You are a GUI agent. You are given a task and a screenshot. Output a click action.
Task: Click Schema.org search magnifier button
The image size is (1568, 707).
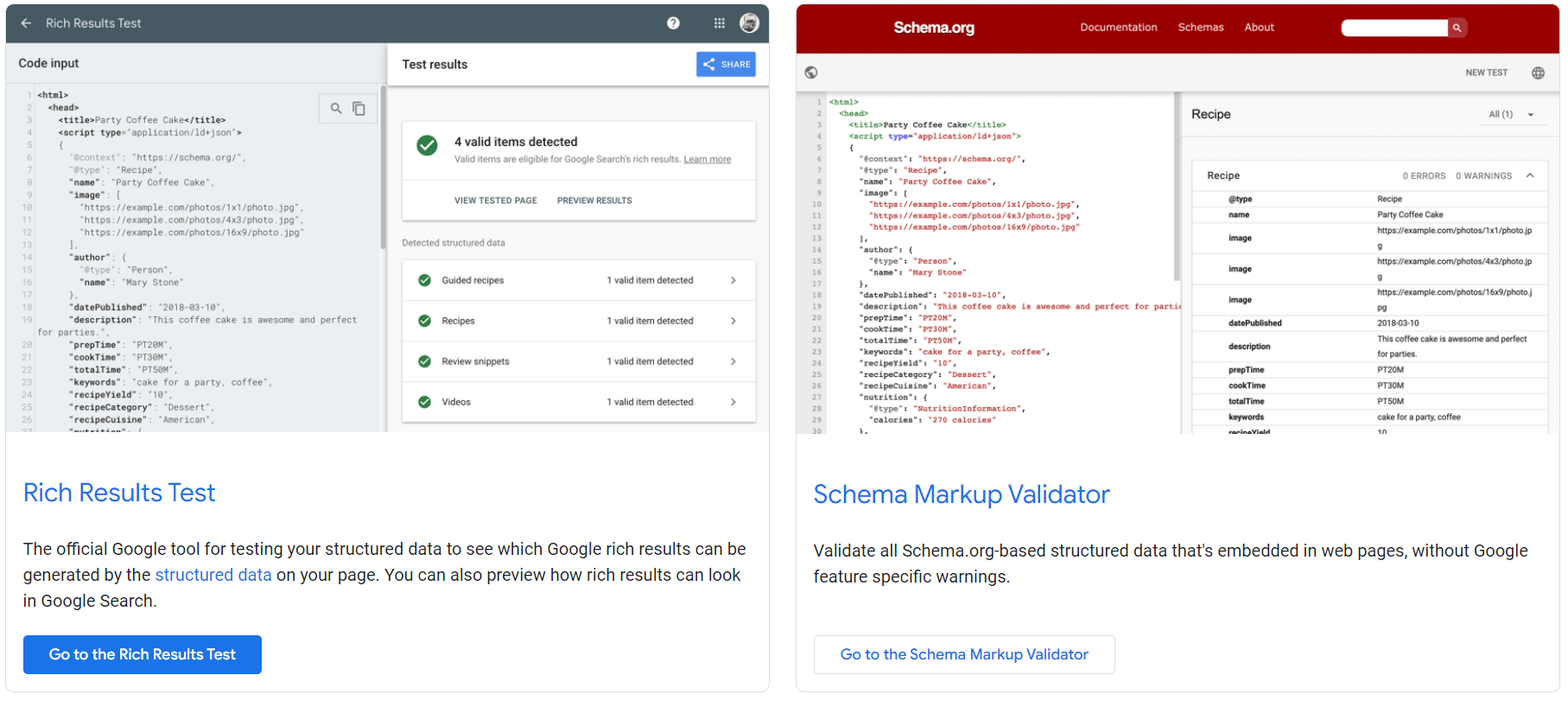coord(1457,28)
